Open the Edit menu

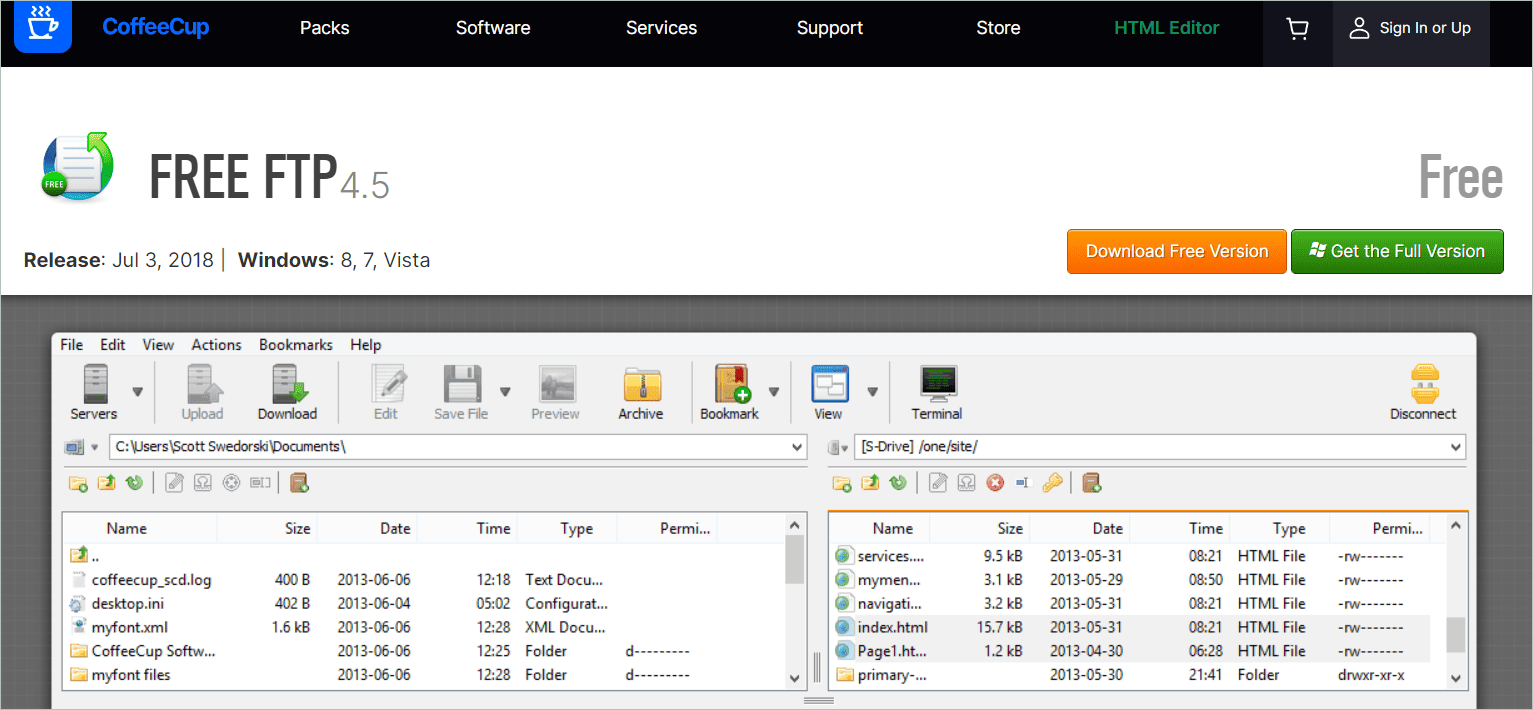point(113,344)
